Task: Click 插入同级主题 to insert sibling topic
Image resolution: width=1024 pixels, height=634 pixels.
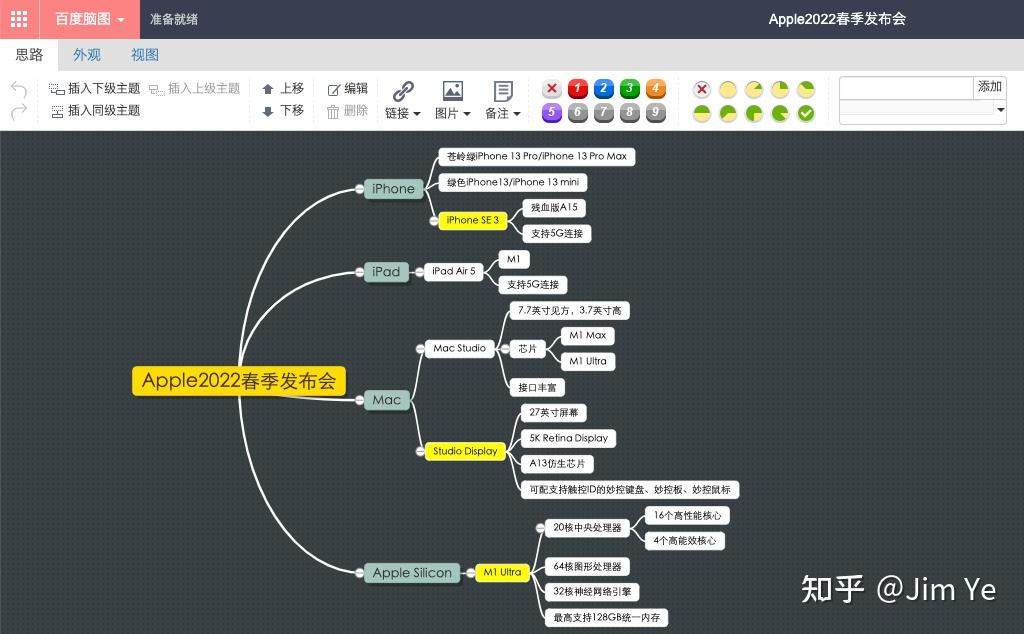Action: pos(95,111)
